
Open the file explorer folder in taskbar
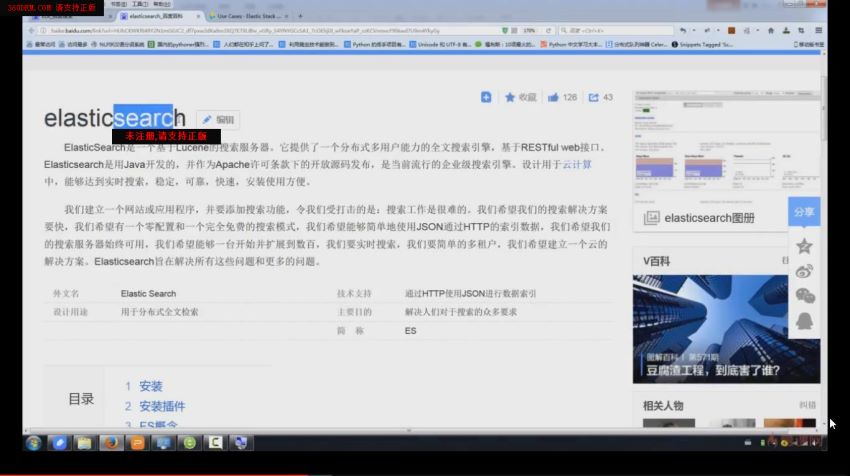pos(85,443)
